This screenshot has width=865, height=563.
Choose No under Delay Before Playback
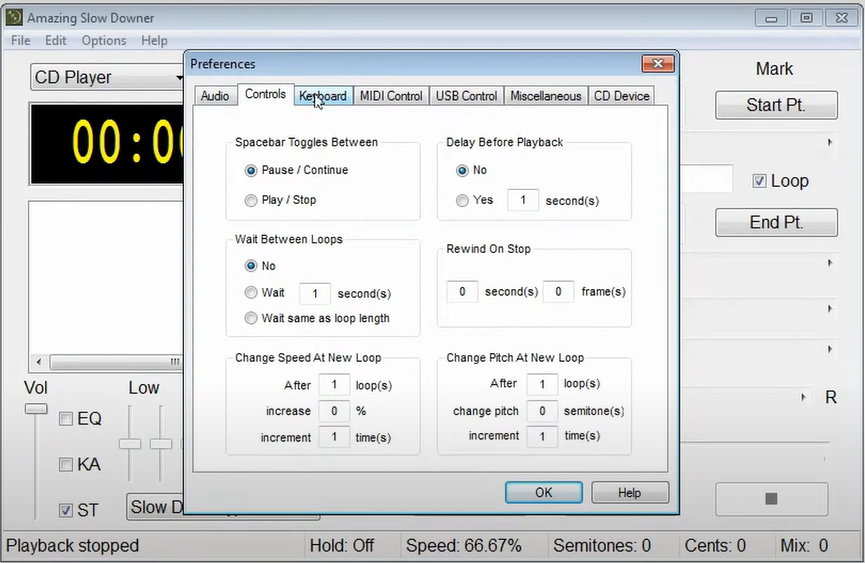(x=462, y=170)
